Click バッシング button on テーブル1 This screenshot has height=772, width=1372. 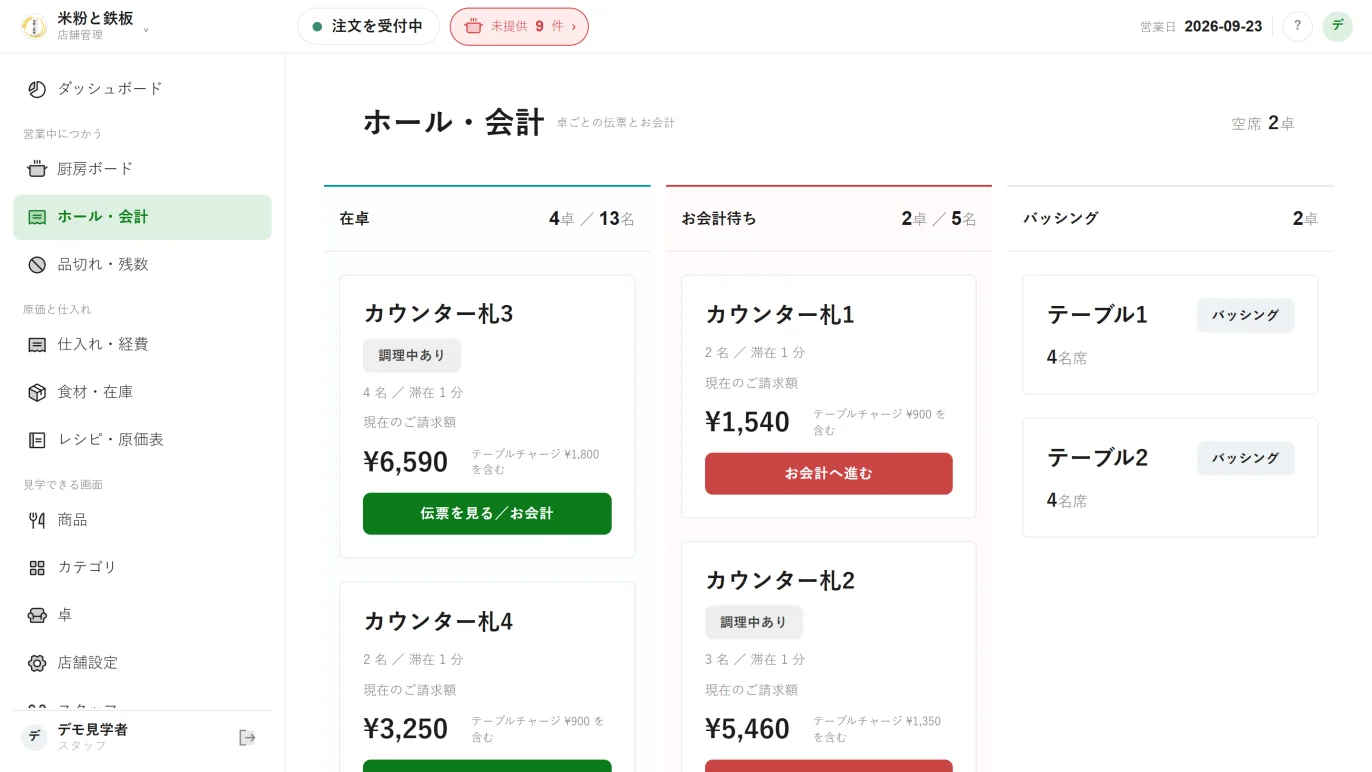tap(1245, 315)
